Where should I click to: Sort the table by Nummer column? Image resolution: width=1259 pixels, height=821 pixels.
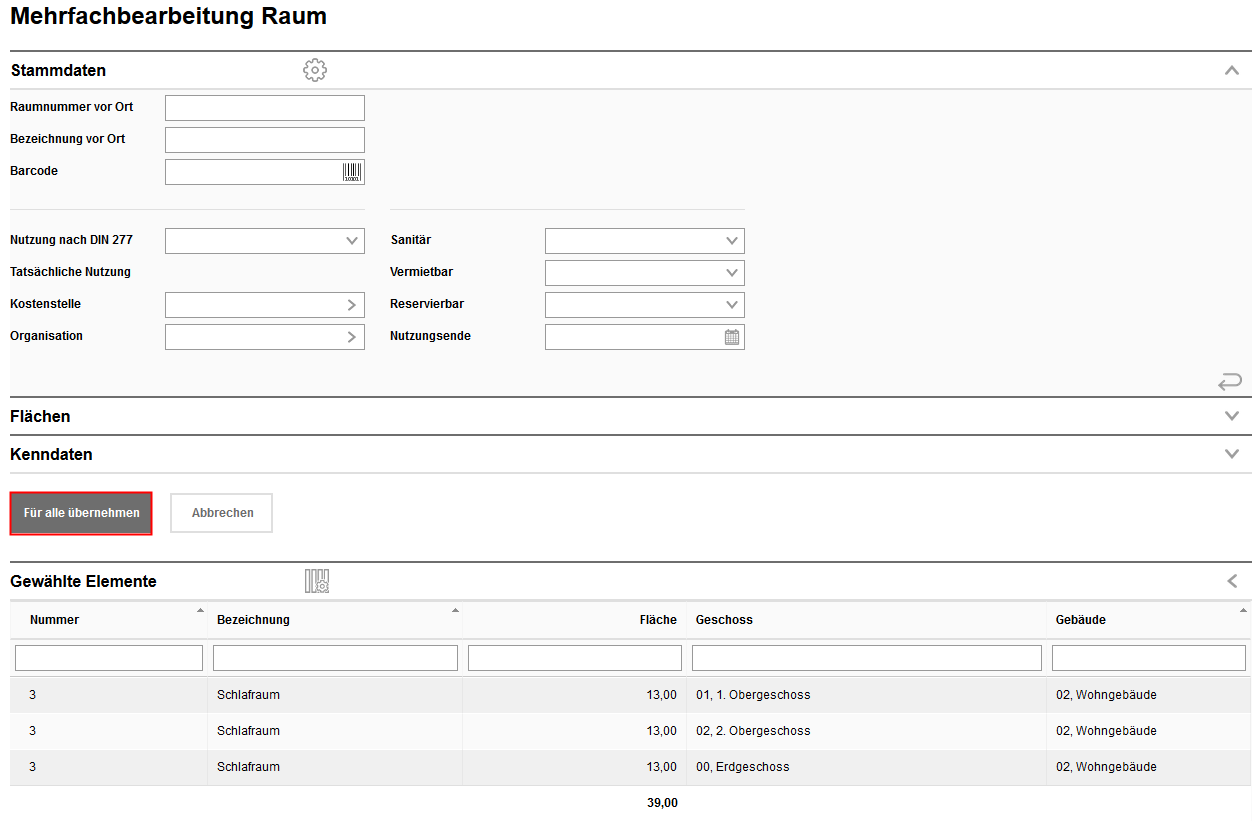(x=55, y=620)
